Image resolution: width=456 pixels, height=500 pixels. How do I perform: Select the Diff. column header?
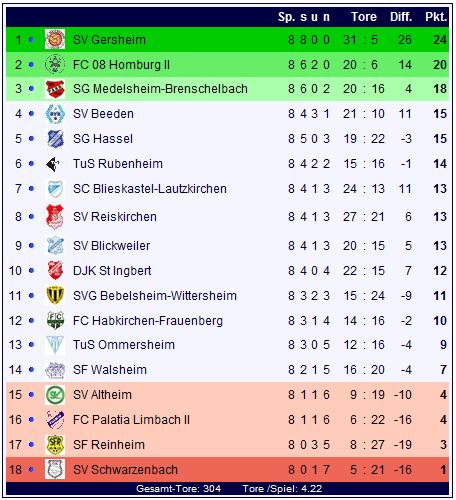tap(401, 17)
